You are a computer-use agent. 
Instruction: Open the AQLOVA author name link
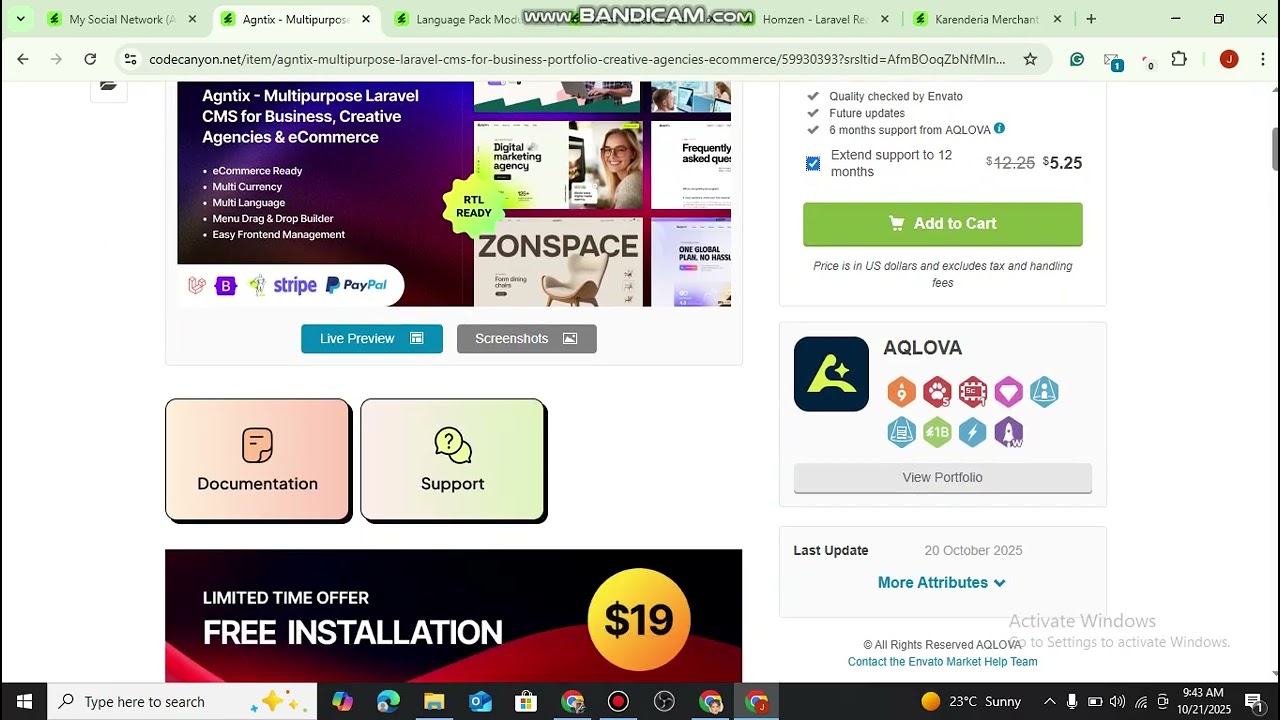click(923, 348)
